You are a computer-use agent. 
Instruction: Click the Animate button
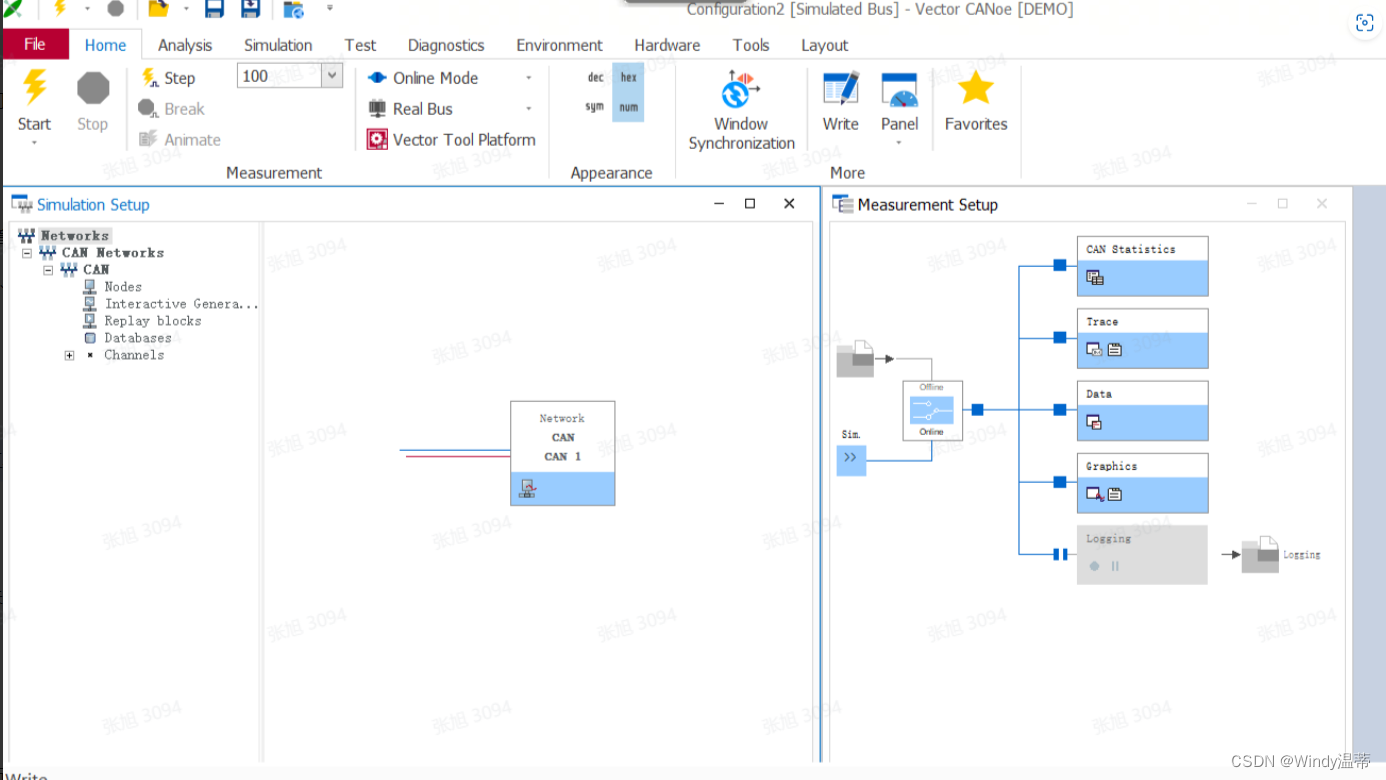pyautogui.click(x=179, y=140)
